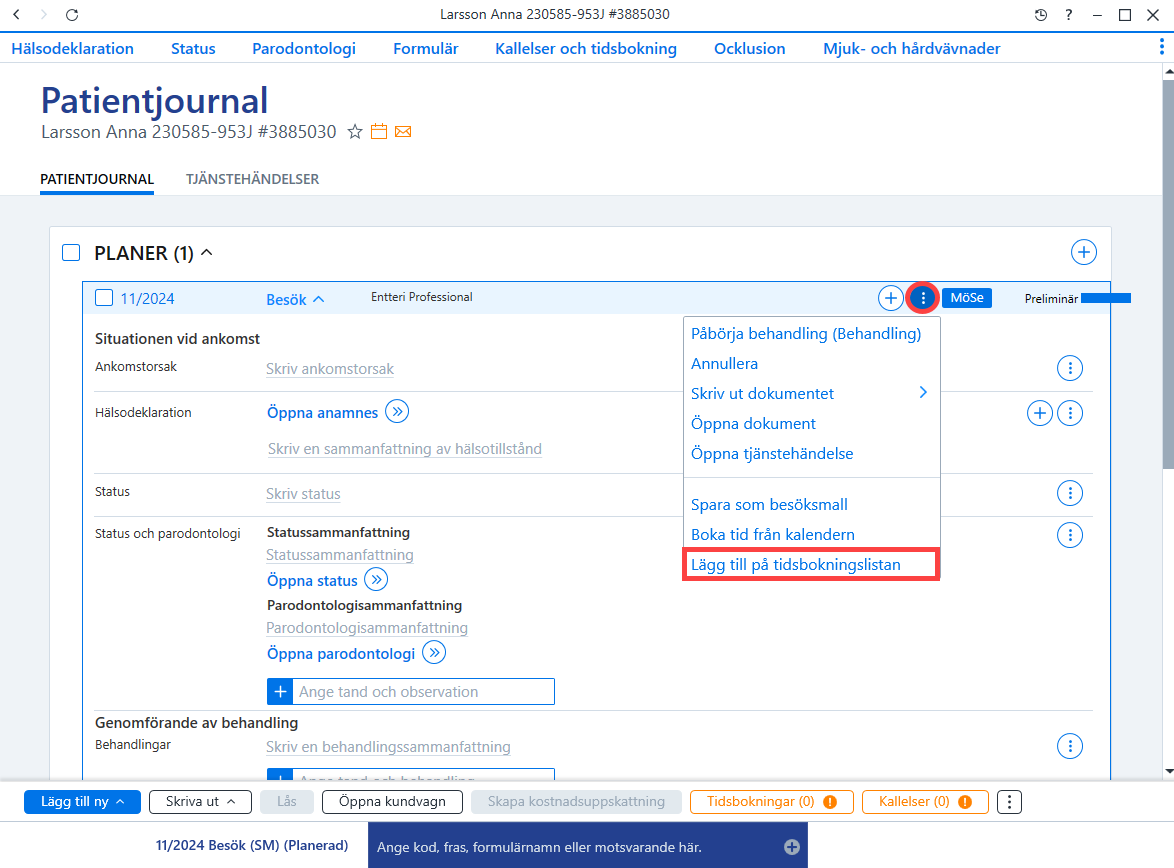Open the patient calendar icon
The image size is (1174, 868).
(x=379, y=132)
